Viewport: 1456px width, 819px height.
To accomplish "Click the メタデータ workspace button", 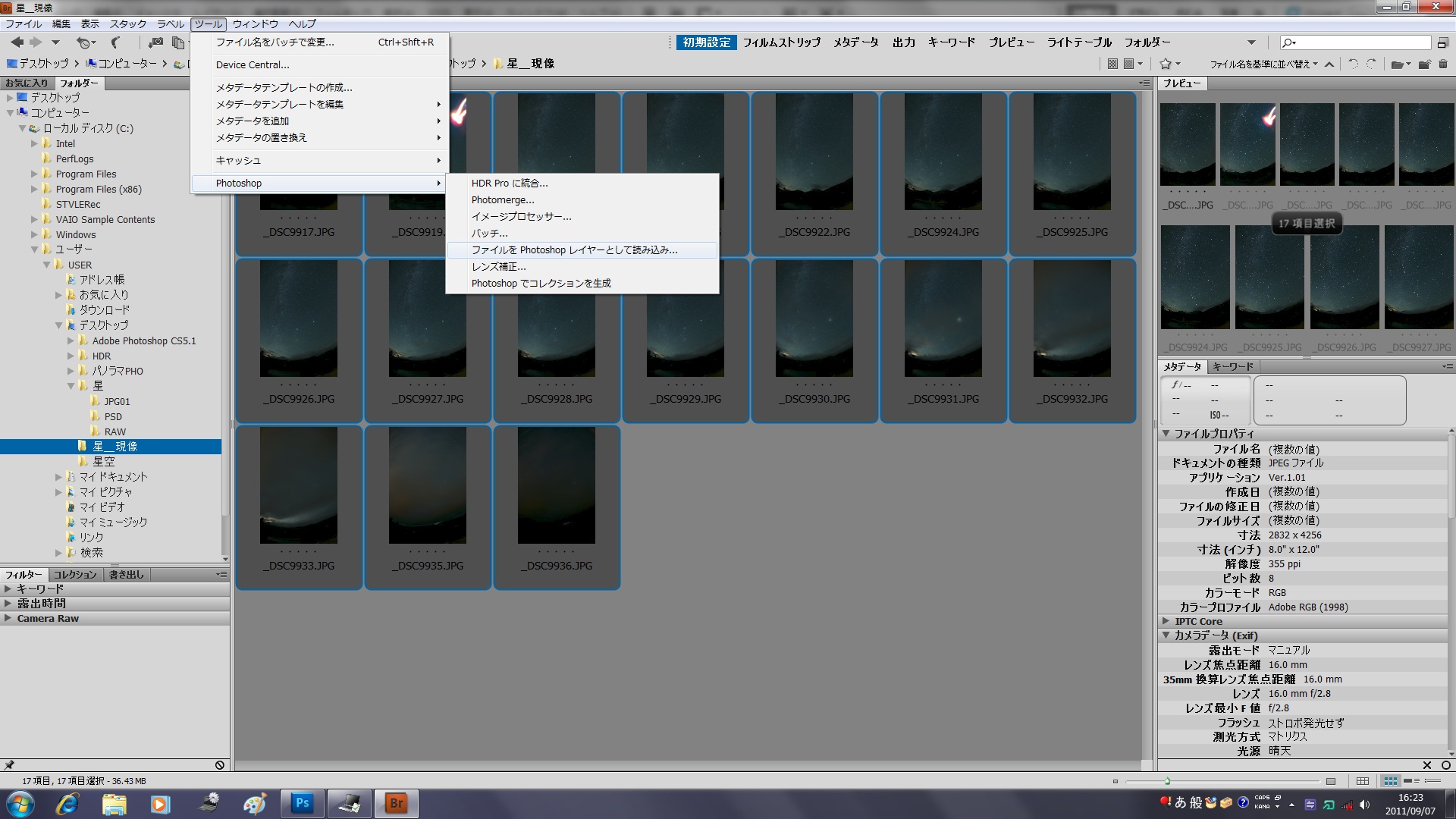I will pyautogui.click(x=855, y=42).
